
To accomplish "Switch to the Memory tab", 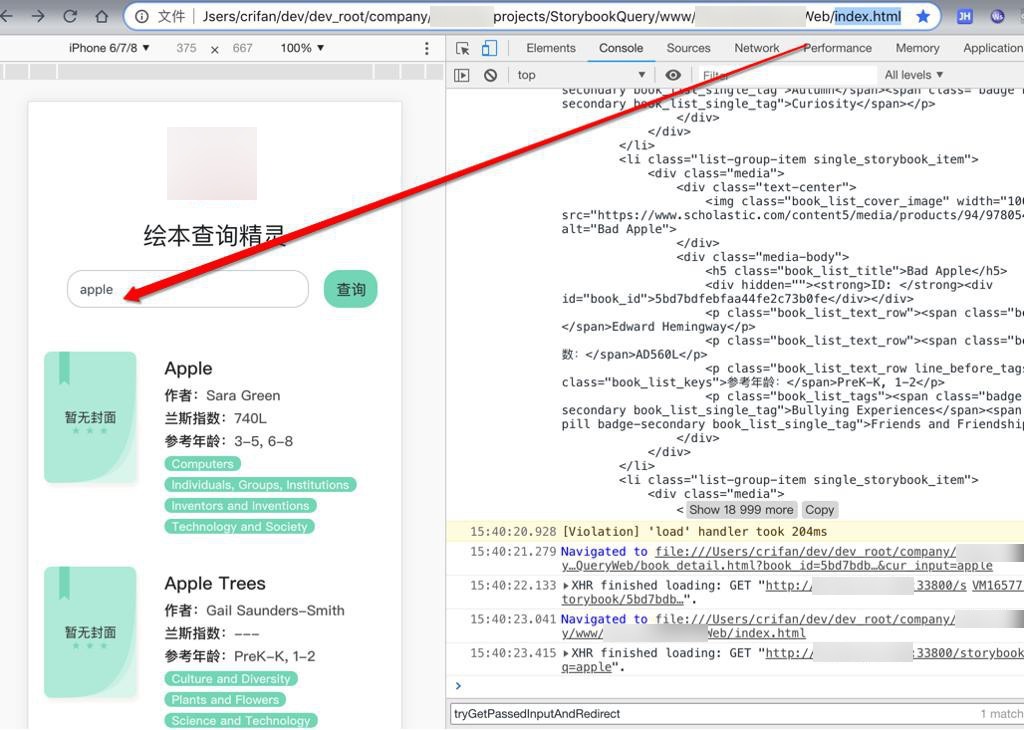I will tap(917, 48).
